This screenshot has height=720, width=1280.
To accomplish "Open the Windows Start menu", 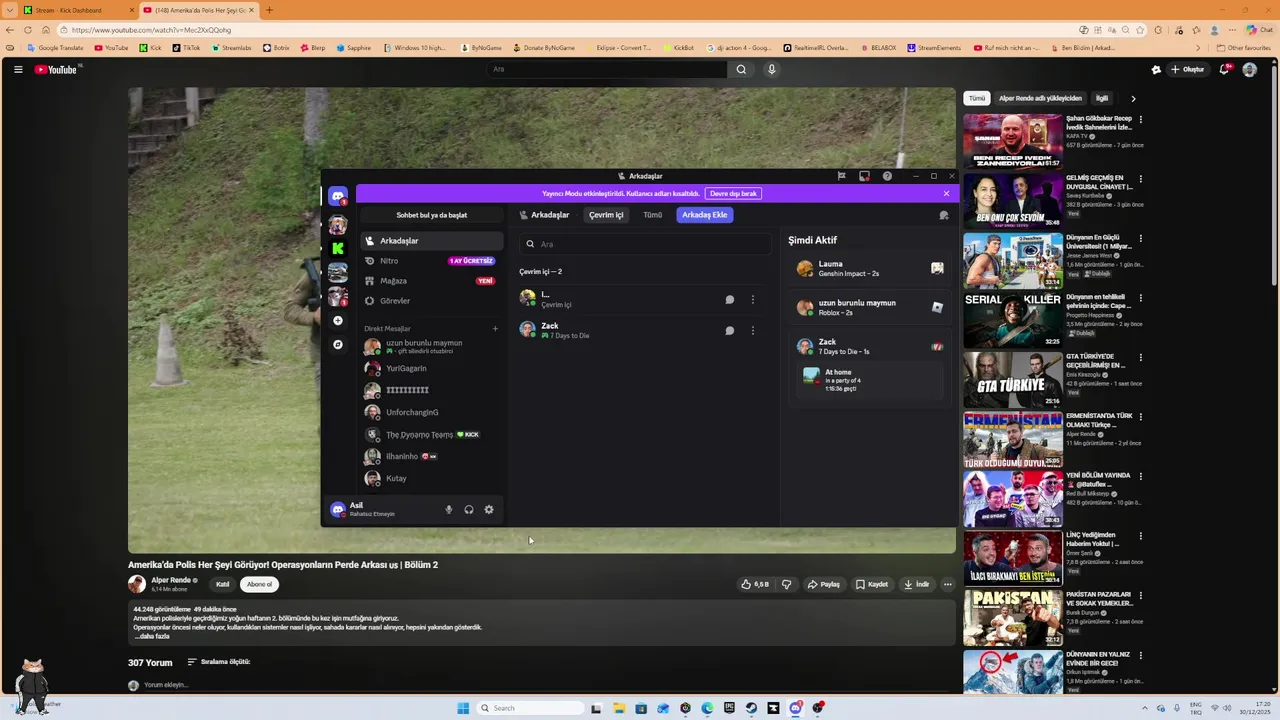I will pos(463,708).
